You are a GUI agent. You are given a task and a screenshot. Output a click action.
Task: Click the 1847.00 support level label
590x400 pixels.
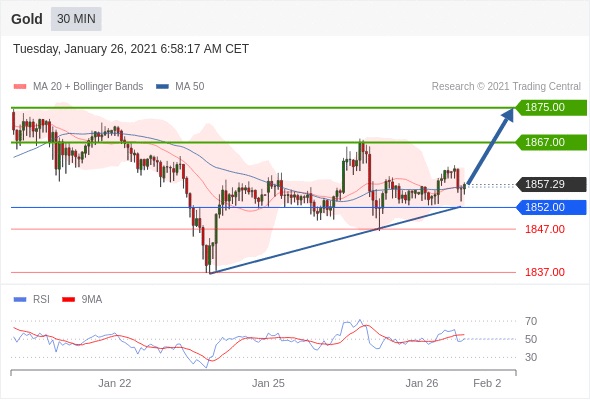tap(545, 229)
